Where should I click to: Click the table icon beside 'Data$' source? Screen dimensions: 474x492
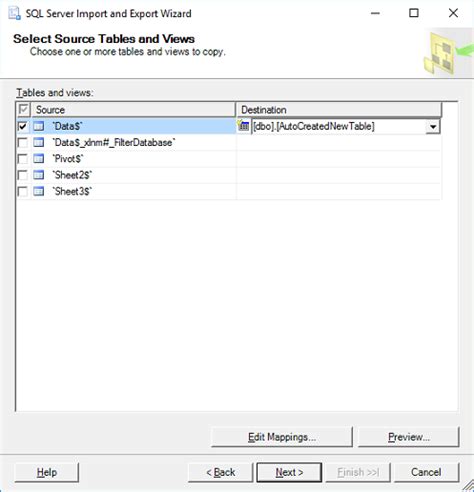tap(39, 126)
